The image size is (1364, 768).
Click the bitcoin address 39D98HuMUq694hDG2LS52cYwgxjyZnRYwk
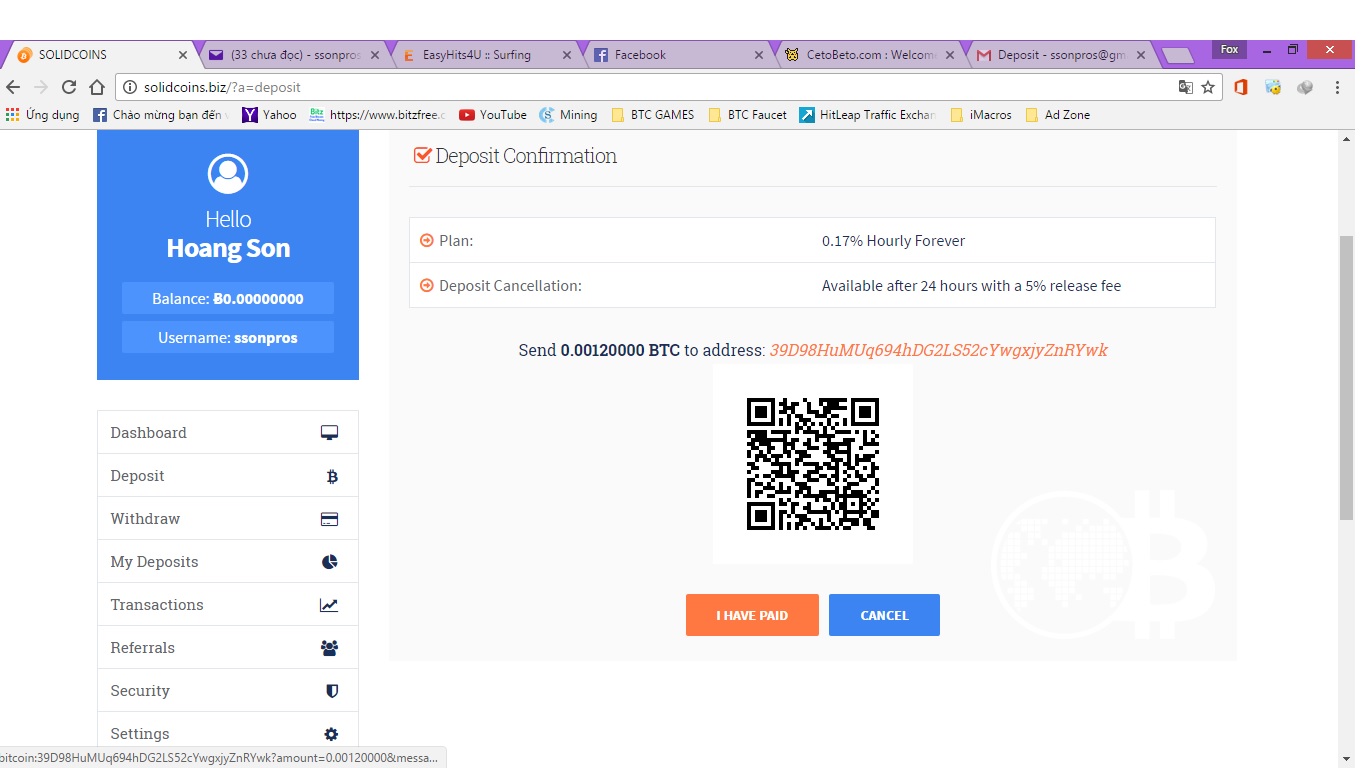click(x=938, y=350)
